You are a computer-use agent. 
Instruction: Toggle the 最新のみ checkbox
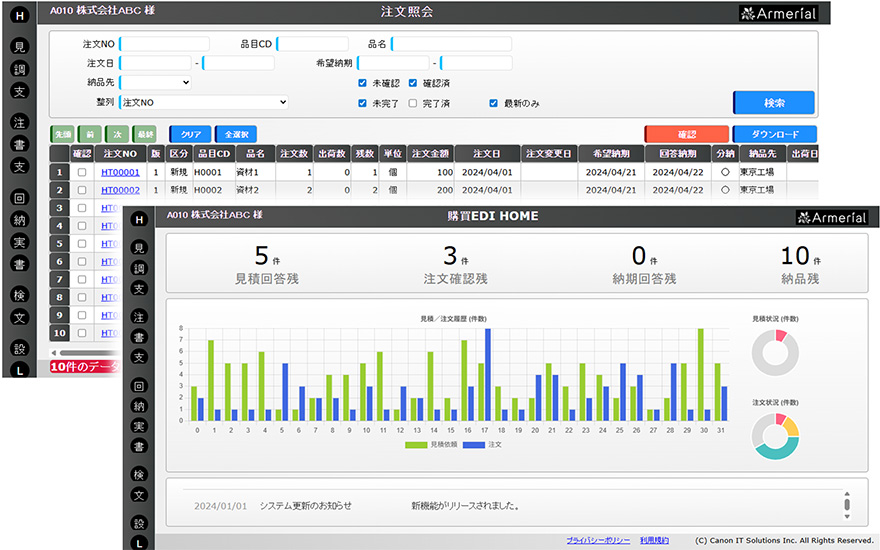(x=493, y=102)
